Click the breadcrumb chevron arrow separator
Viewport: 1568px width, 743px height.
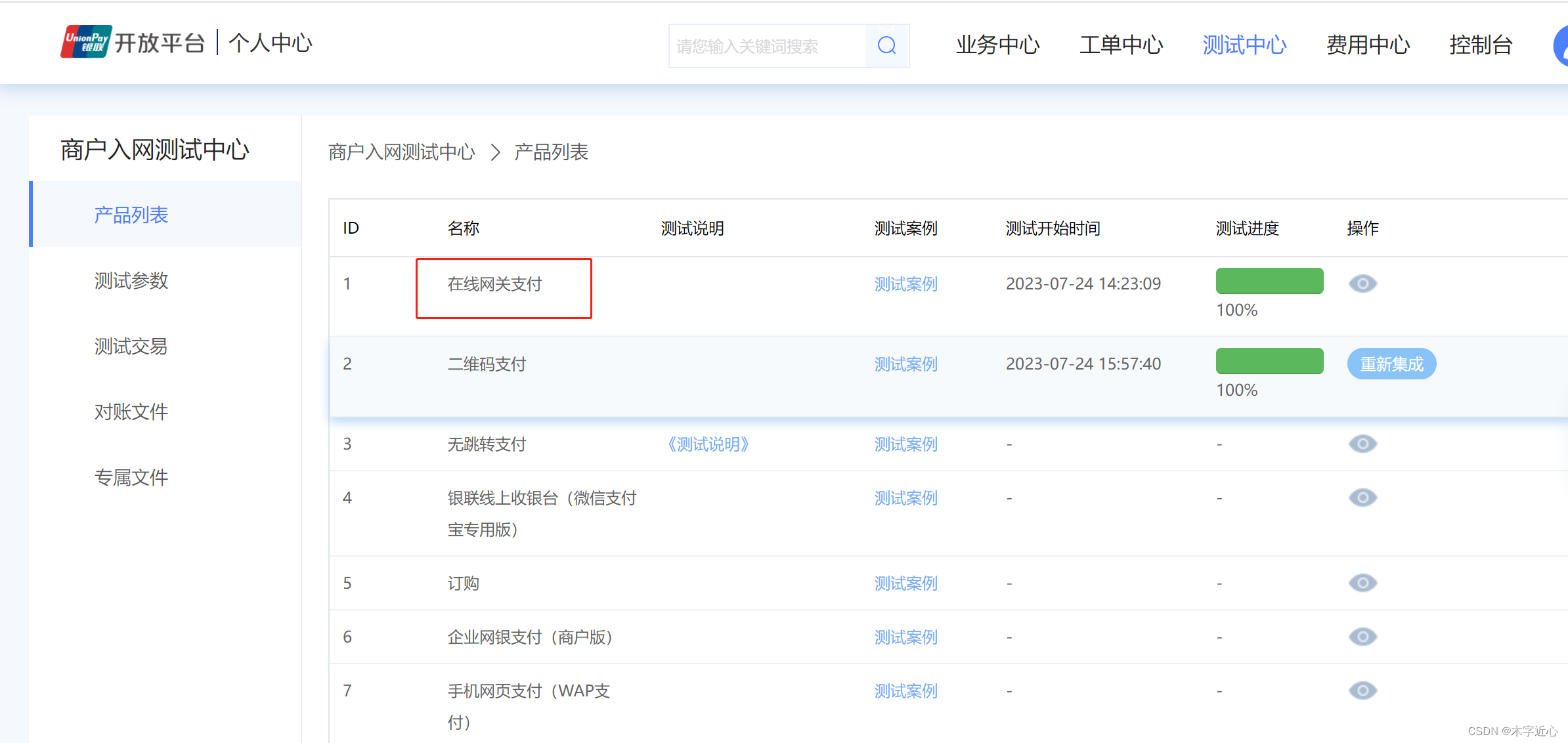pos(495,152)
